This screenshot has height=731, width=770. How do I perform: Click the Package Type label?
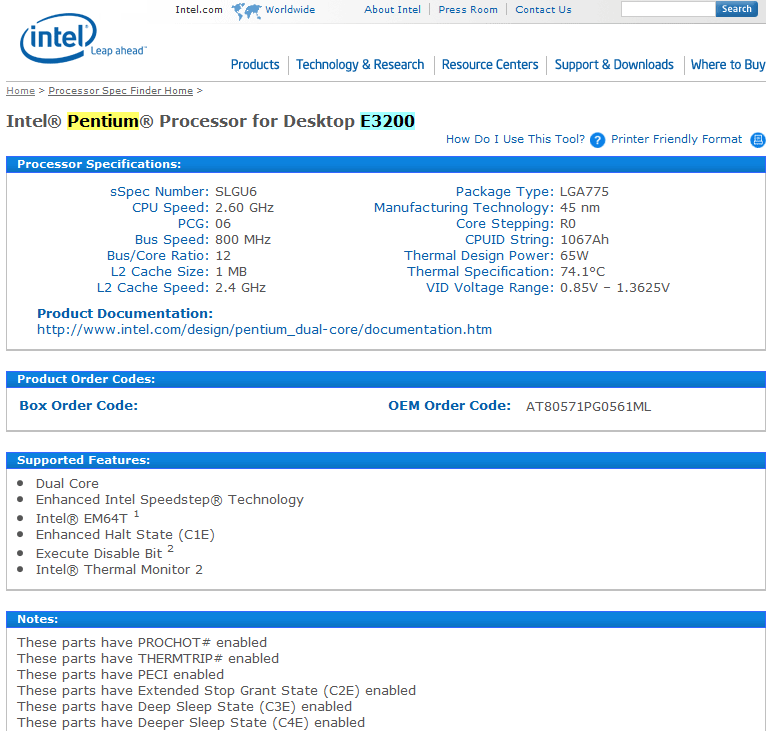point(505,191)
